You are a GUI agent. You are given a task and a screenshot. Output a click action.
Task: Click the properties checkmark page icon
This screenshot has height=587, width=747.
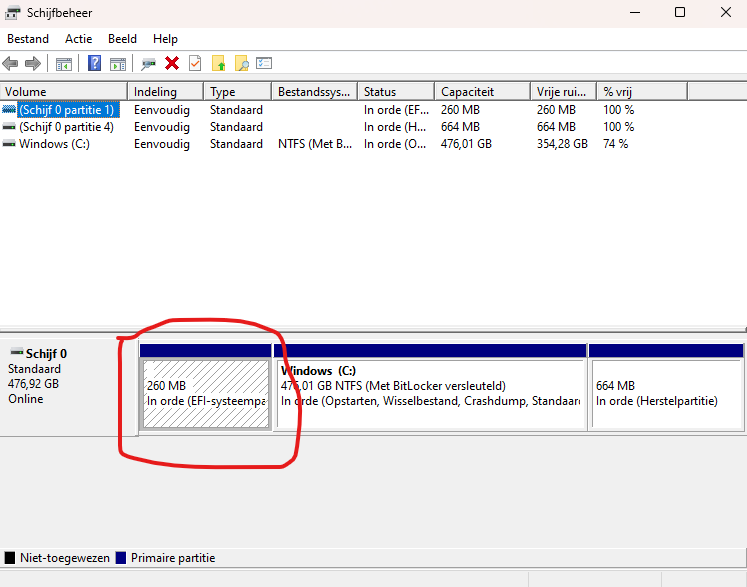tap(195, 64)
